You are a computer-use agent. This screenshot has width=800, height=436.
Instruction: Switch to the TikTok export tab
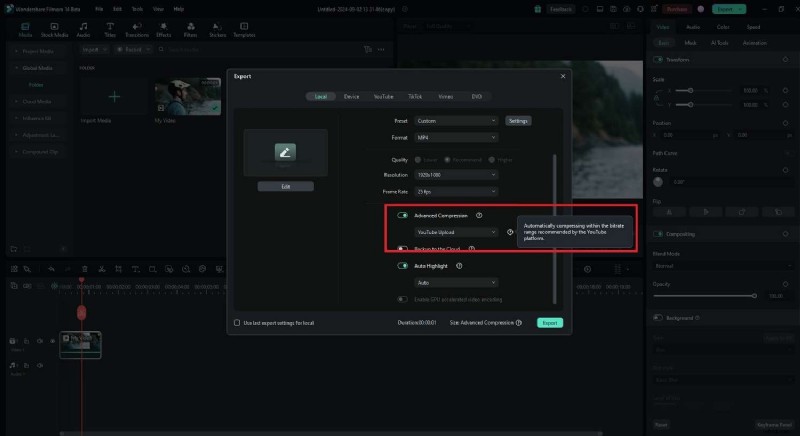tap(415, 96)
